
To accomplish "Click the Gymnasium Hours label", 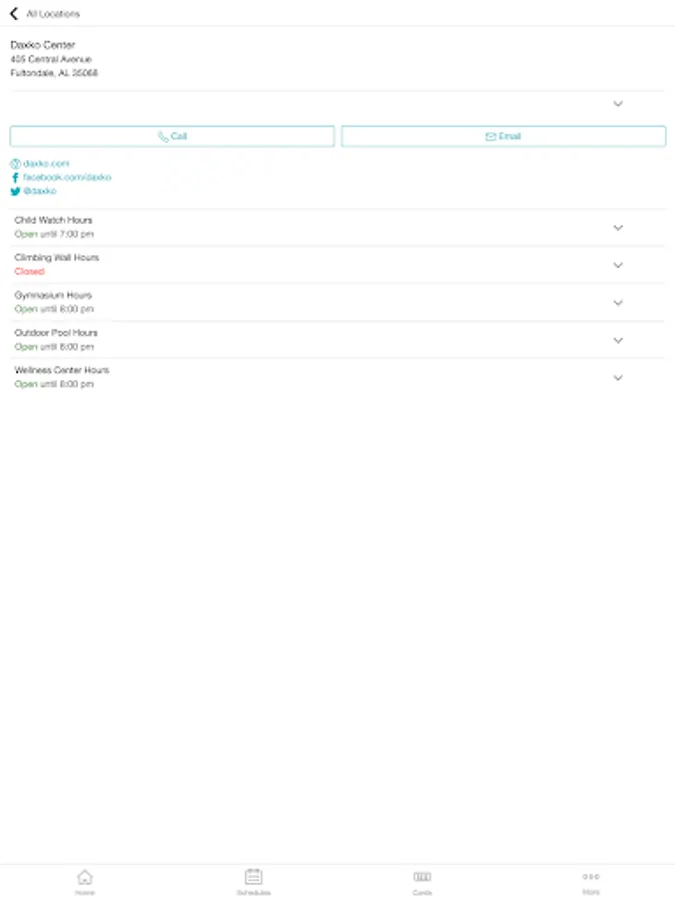I will click(53, 295).
